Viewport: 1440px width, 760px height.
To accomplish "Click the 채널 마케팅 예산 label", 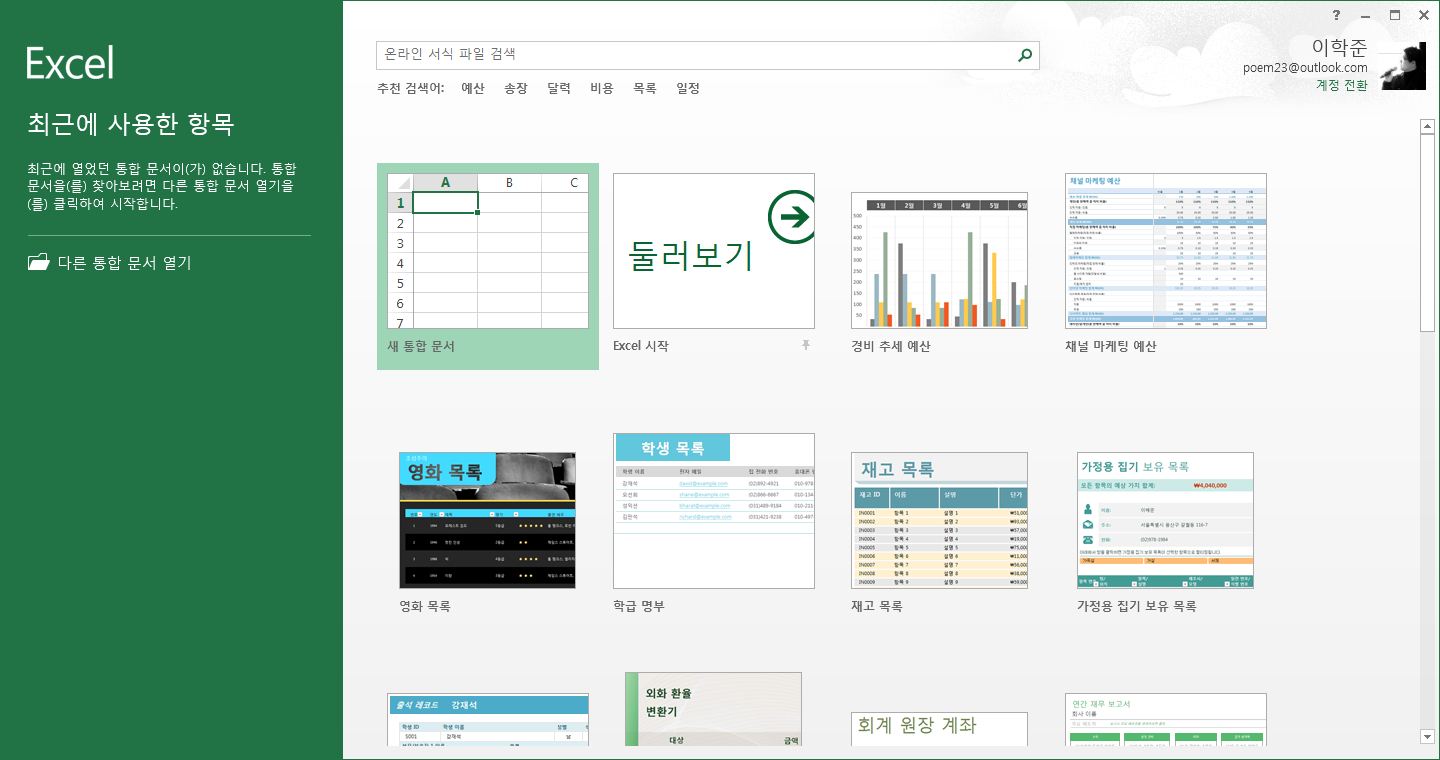I will click(1111, 346).
